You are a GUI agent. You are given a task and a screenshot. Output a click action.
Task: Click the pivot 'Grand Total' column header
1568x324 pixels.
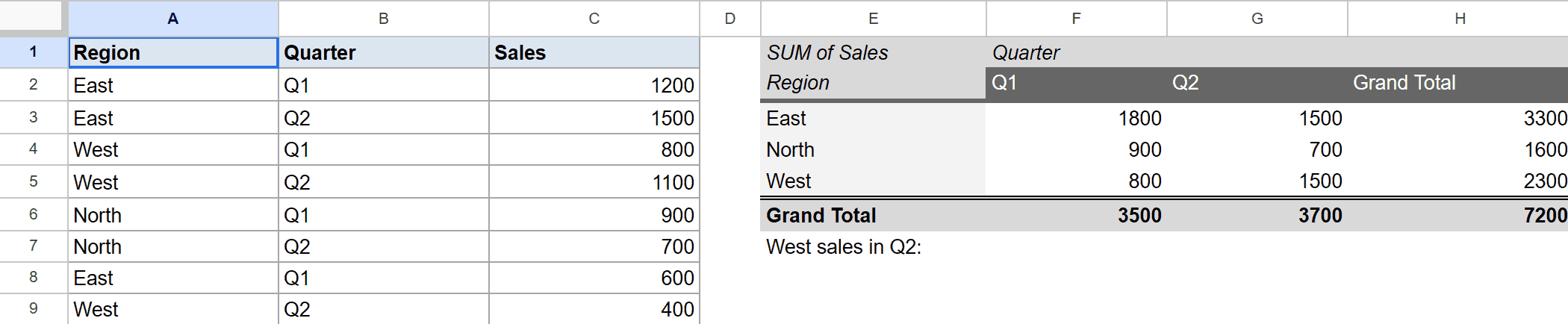pyautogui.click(x=1458, y=83)
